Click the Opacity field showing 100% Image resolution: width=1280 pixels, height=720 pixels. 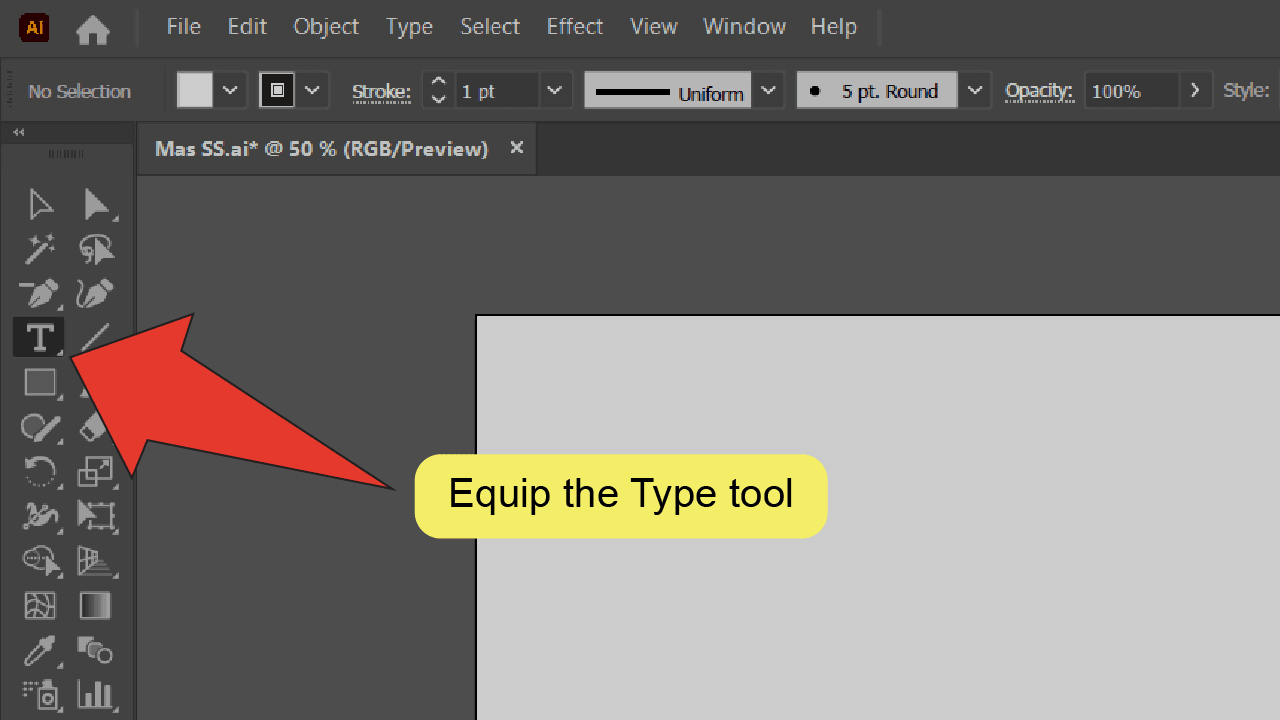(x=1131, y=91)
